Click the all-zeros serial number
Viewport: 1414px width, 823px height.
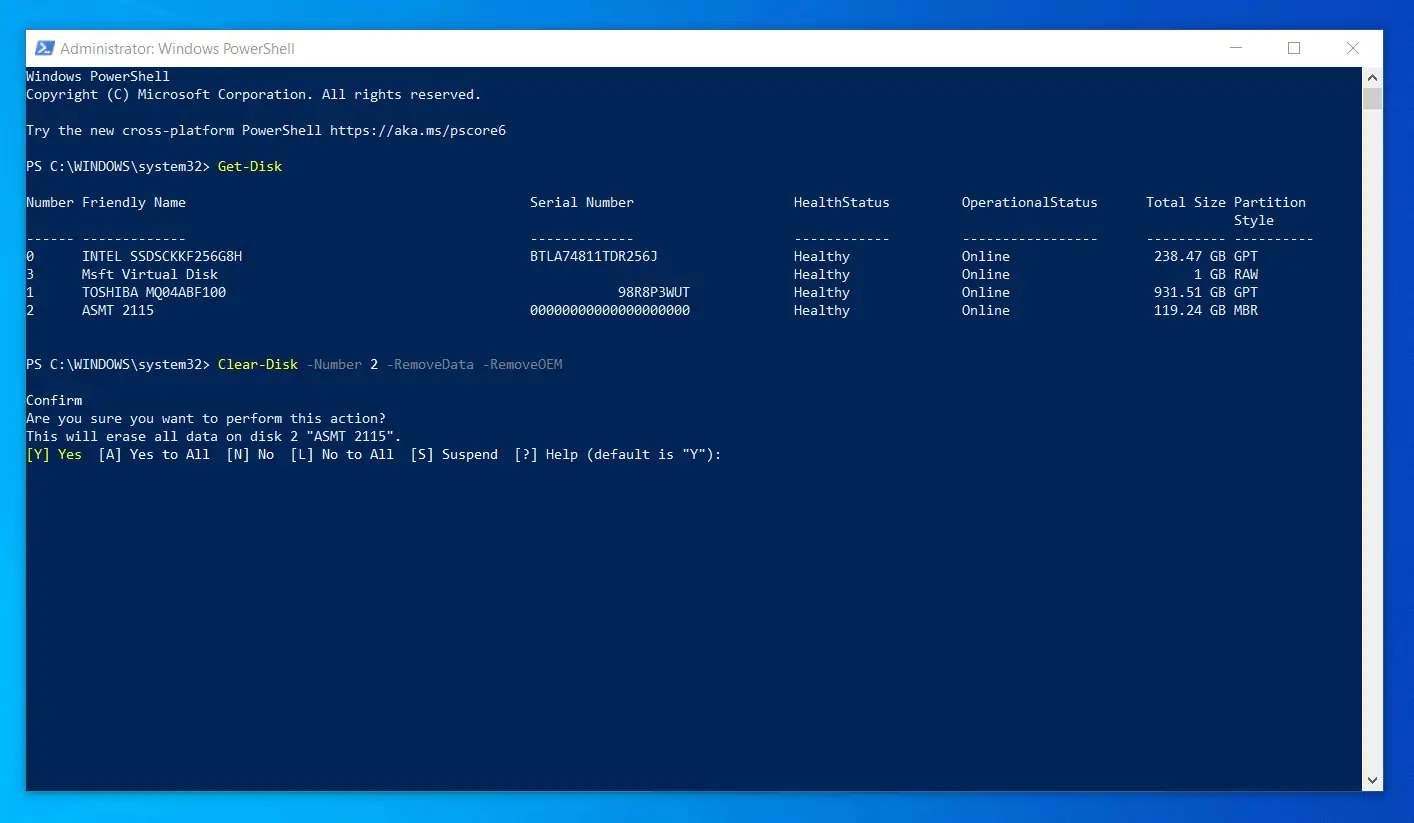pos(610,310)
